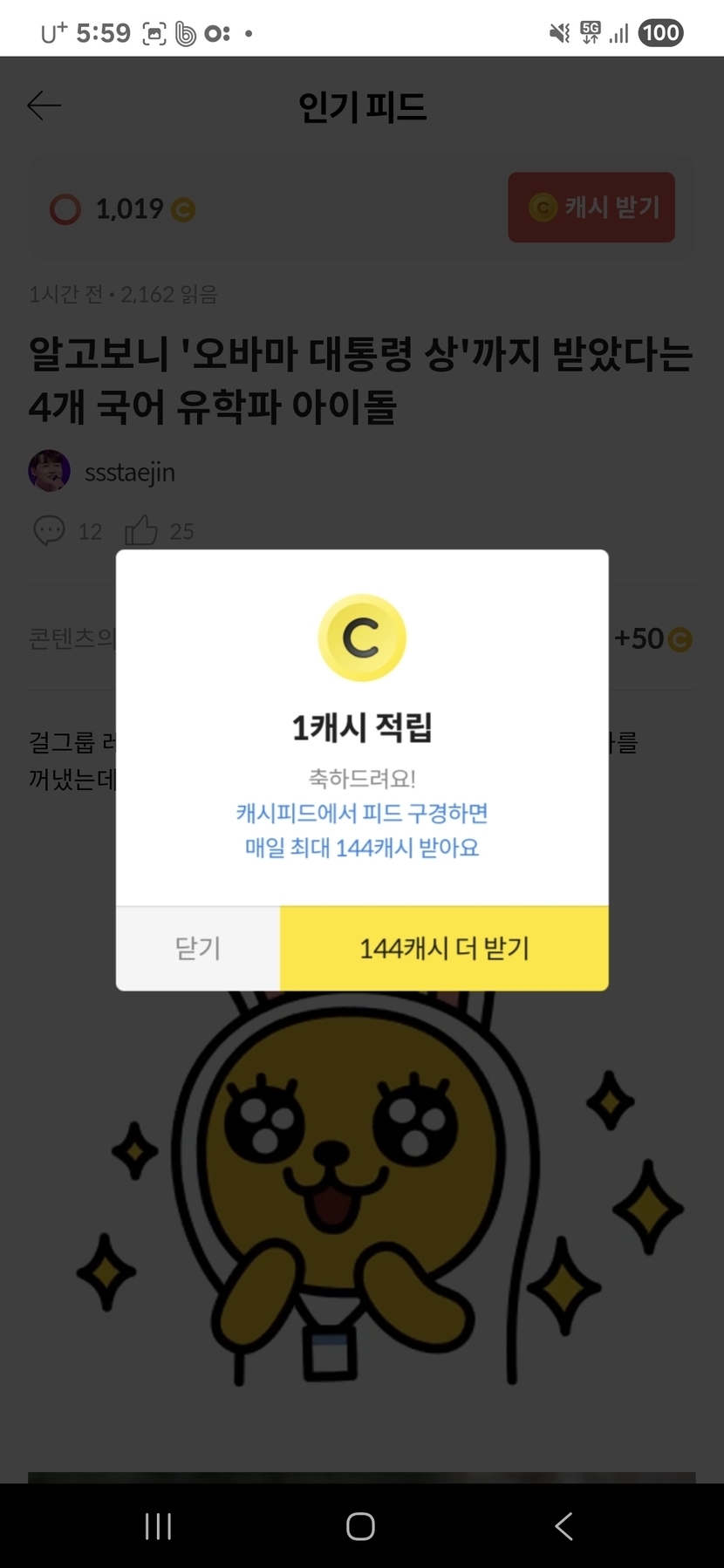The image size is (724, 1568).
Task: Tap the comment bubble icon
Action: point(49,530)
